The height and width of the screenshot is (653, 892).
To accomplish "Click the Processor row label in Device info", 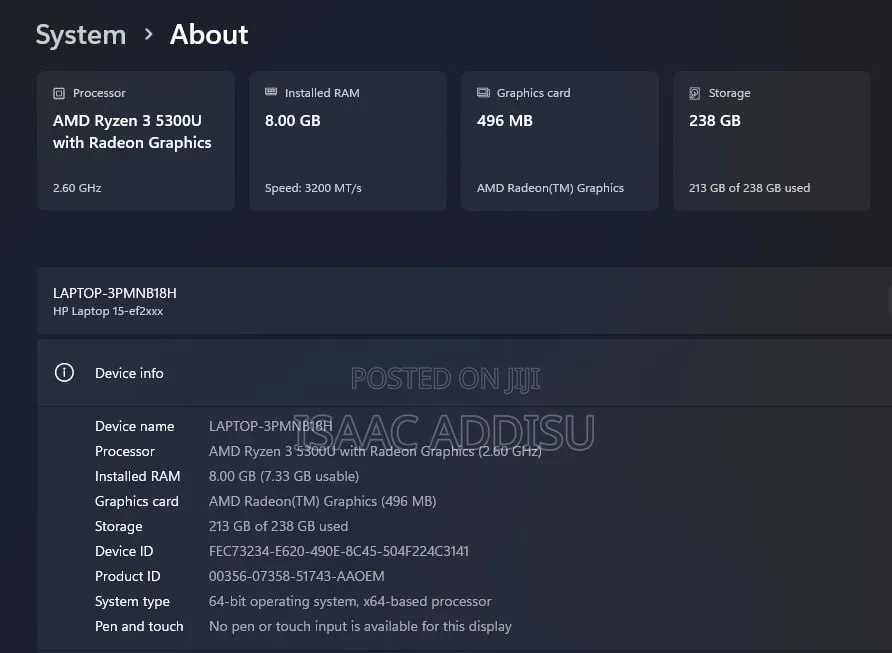I will pyautogui.click(x=125, y=451).
